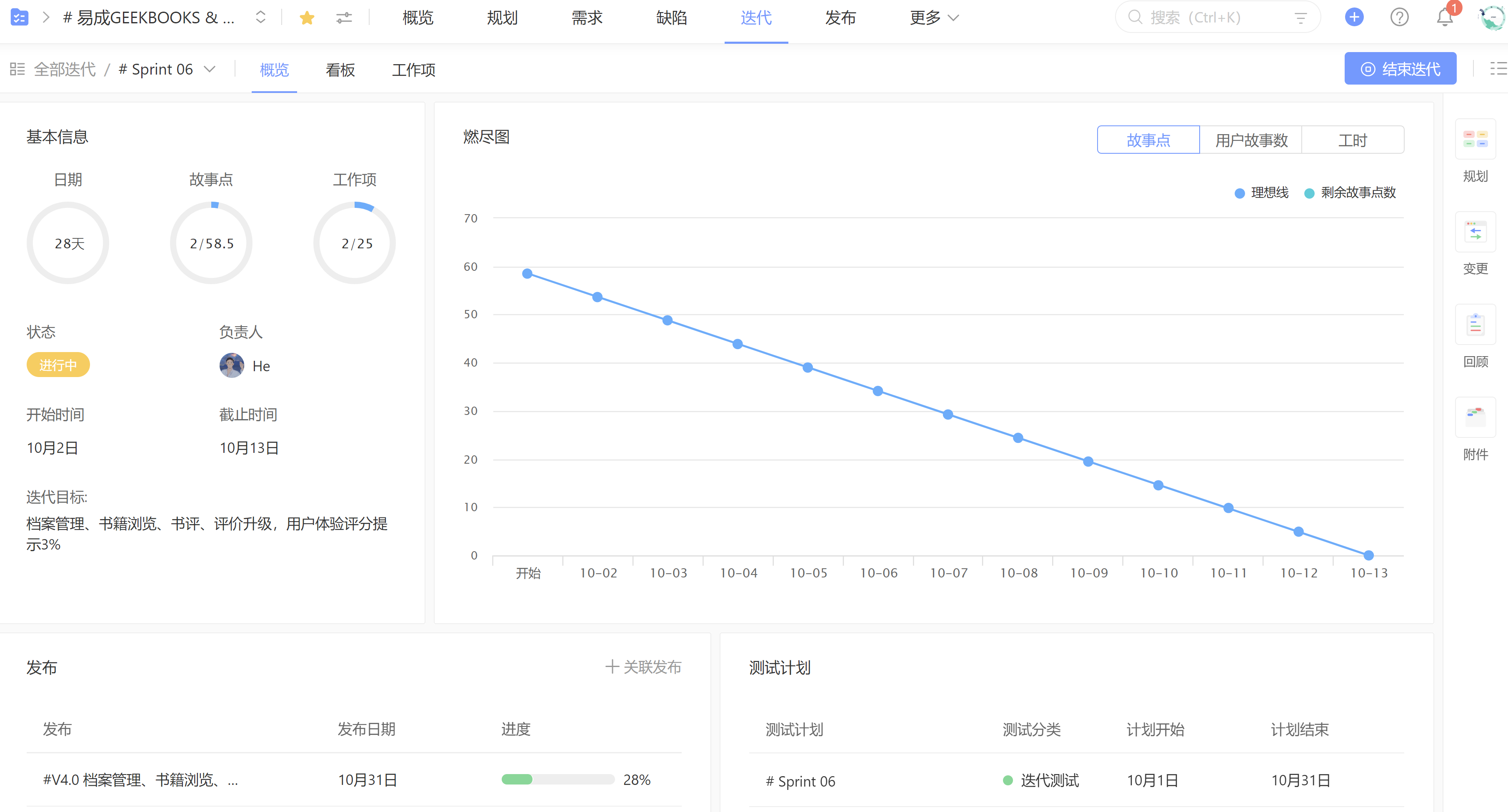Open the 附件 sidebar panel icon
Image resolution: width=1508 pixels, height=812 pixels.
click(1475, 417)
